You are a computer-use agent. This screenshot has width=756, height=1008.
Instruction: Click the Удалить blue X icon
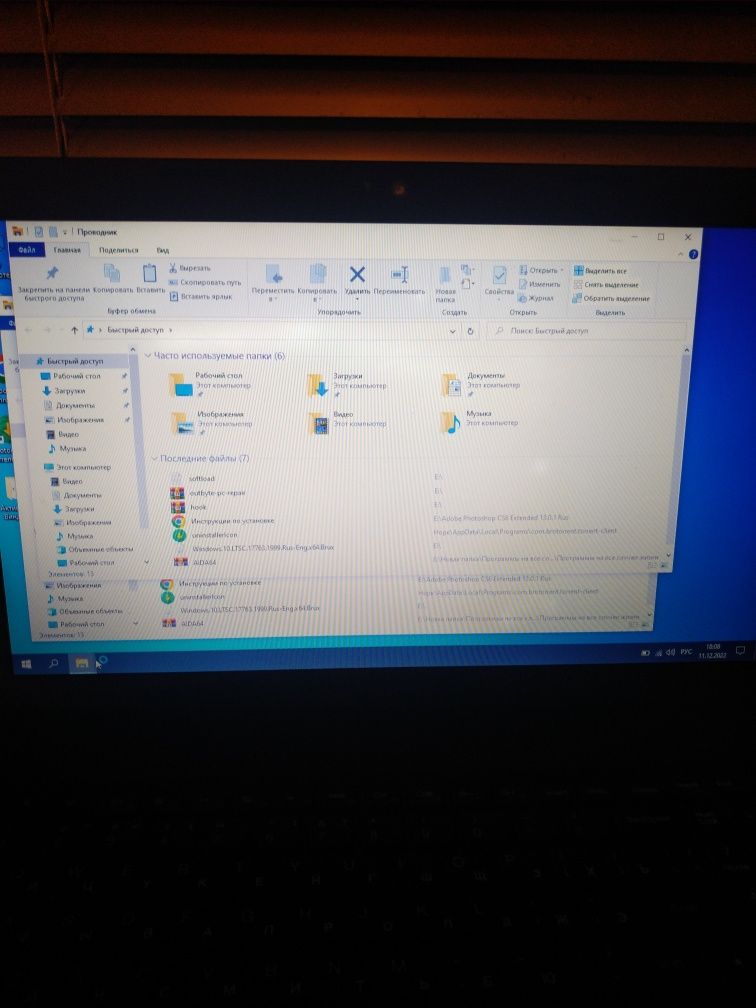[357, 275]
